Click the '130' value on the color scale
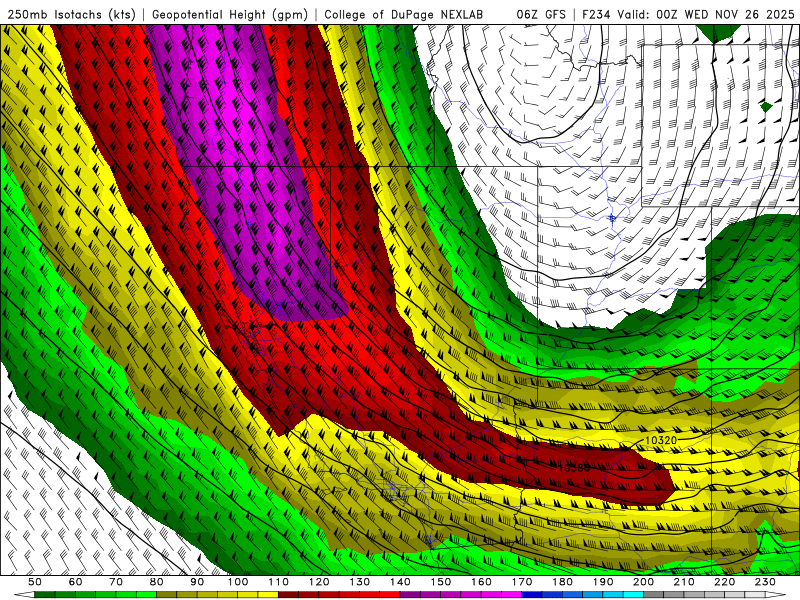Viewport: 800px width, 600px height. pyautogui.click(x=360, y=582)
